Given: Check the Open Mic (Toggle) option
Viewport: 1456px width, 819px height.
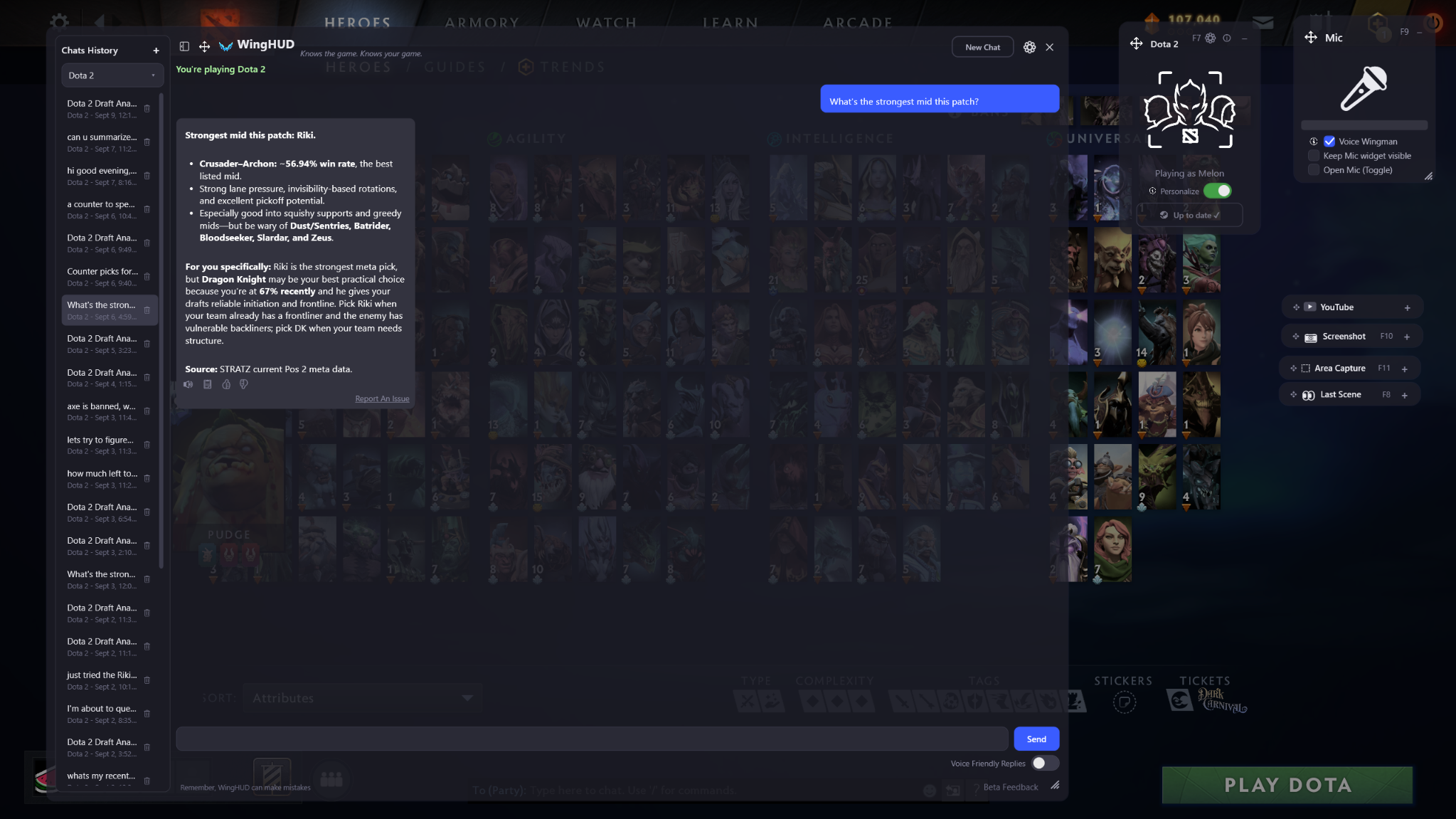Looking at the screenshot, I should [1314, 170].
